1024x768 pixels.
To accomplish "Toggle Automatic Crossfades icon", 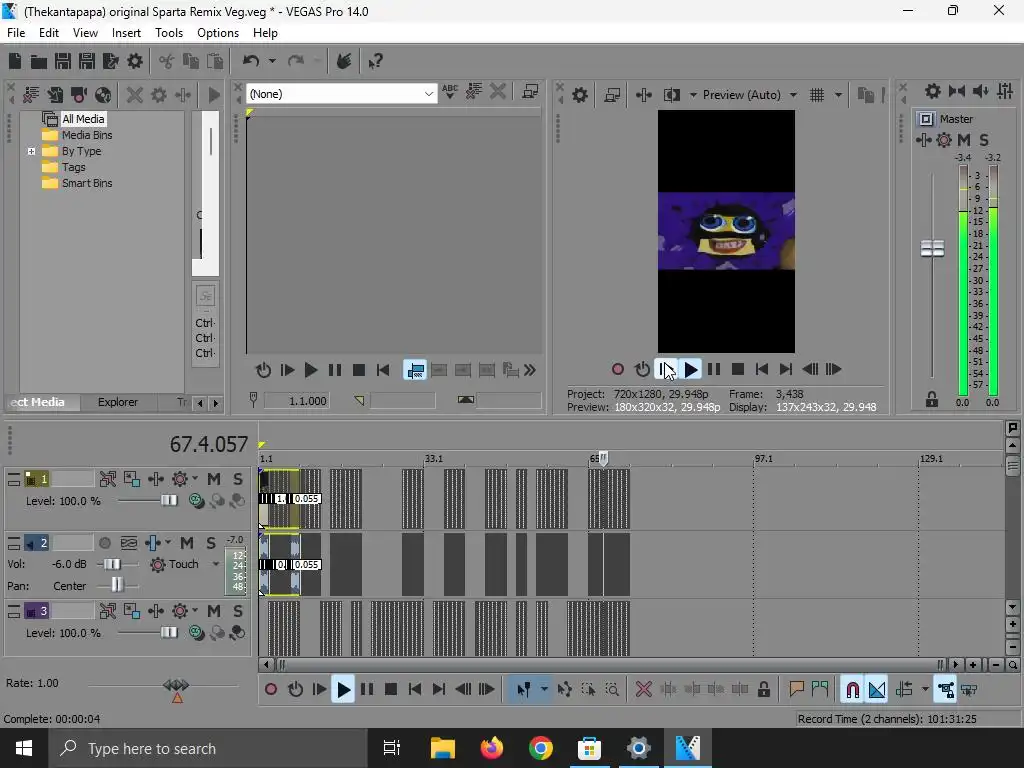I will pos(877,690).
